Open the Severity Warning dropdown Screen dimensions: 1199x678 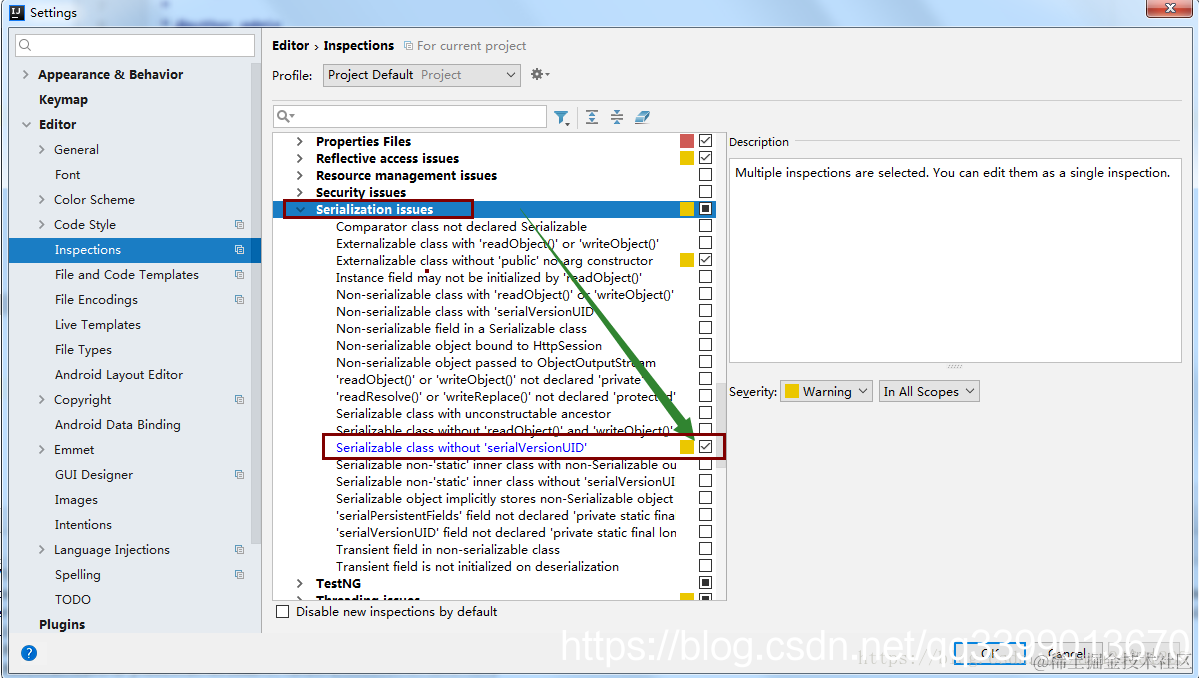click(x=826, y=391)
